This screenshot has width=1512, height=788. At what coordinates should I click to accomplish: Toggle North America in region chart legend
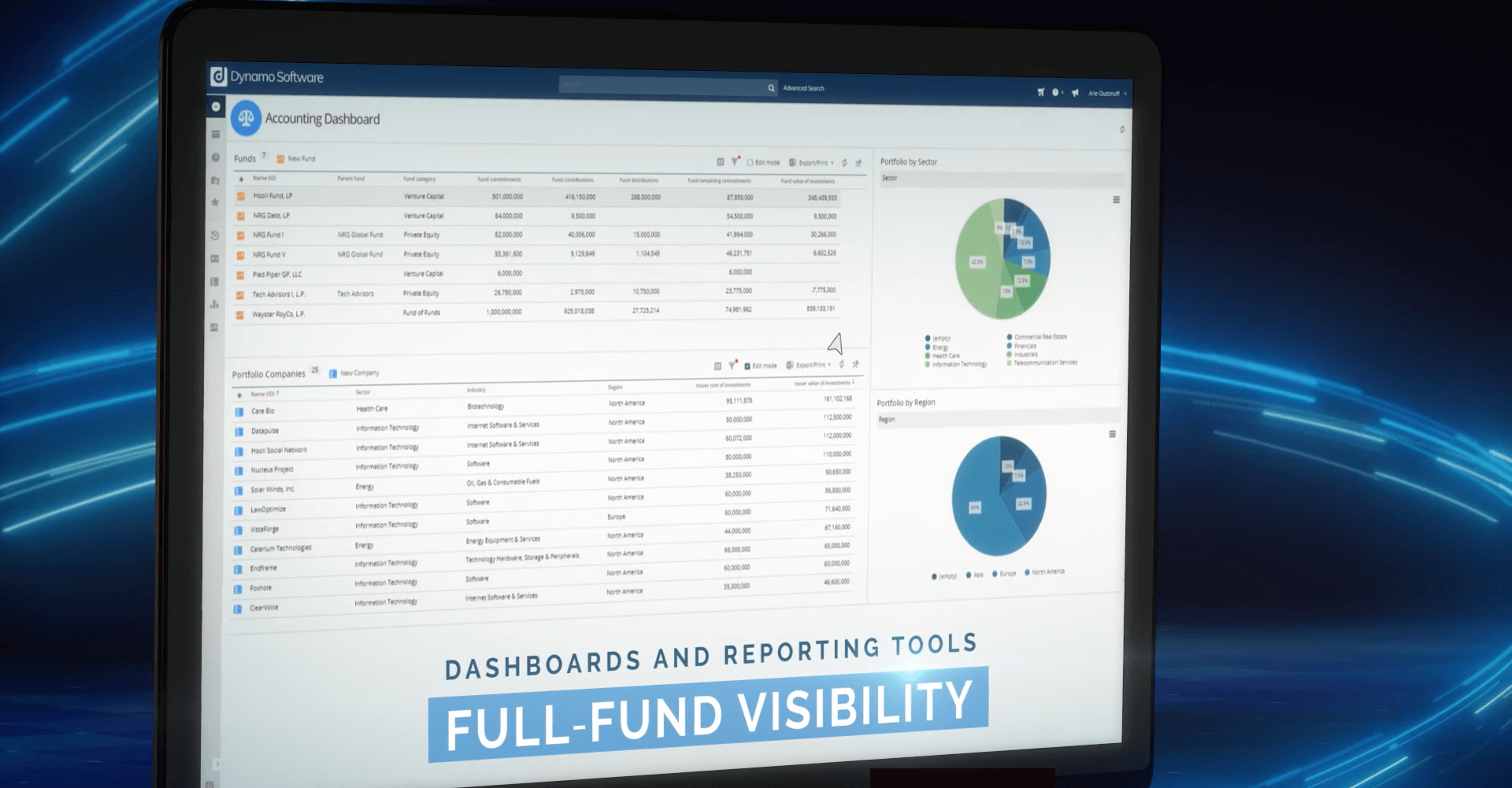click(1044, 572)
